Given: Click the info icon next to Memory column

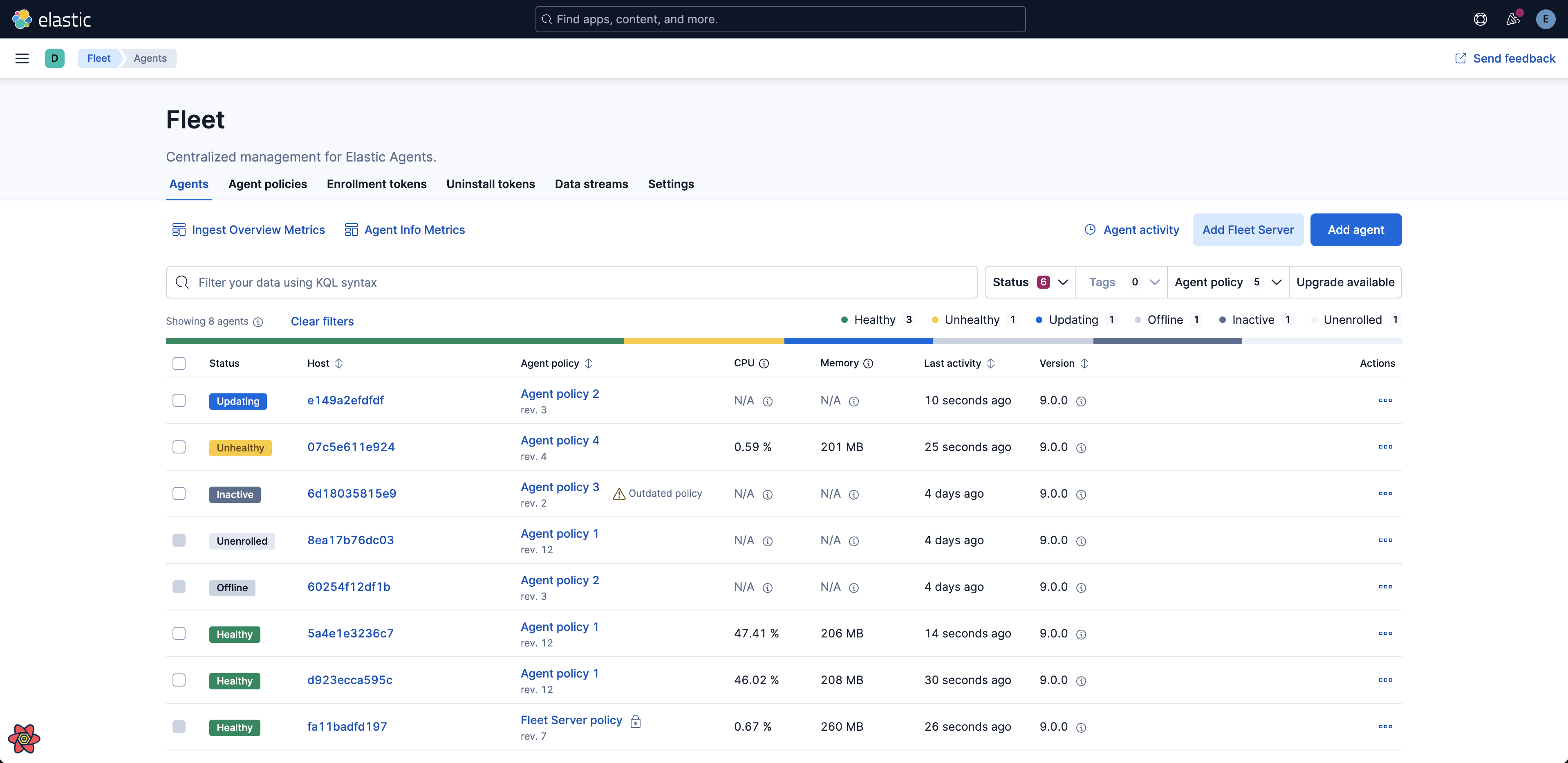Looking at the screenshot, I should click(x=868, y=363).
